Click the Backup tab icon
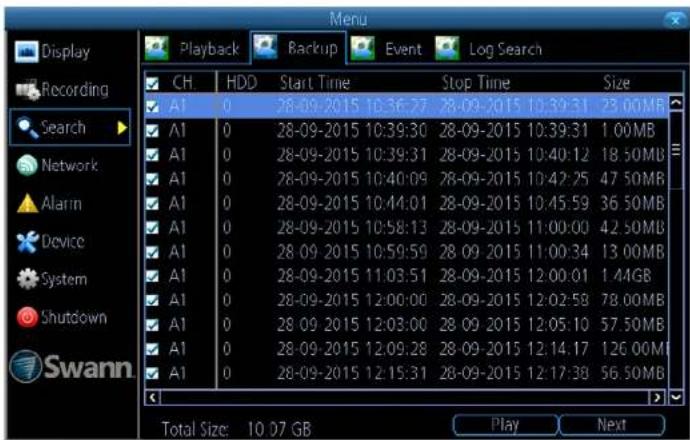690x440 pixels. (x=265, y=48)
